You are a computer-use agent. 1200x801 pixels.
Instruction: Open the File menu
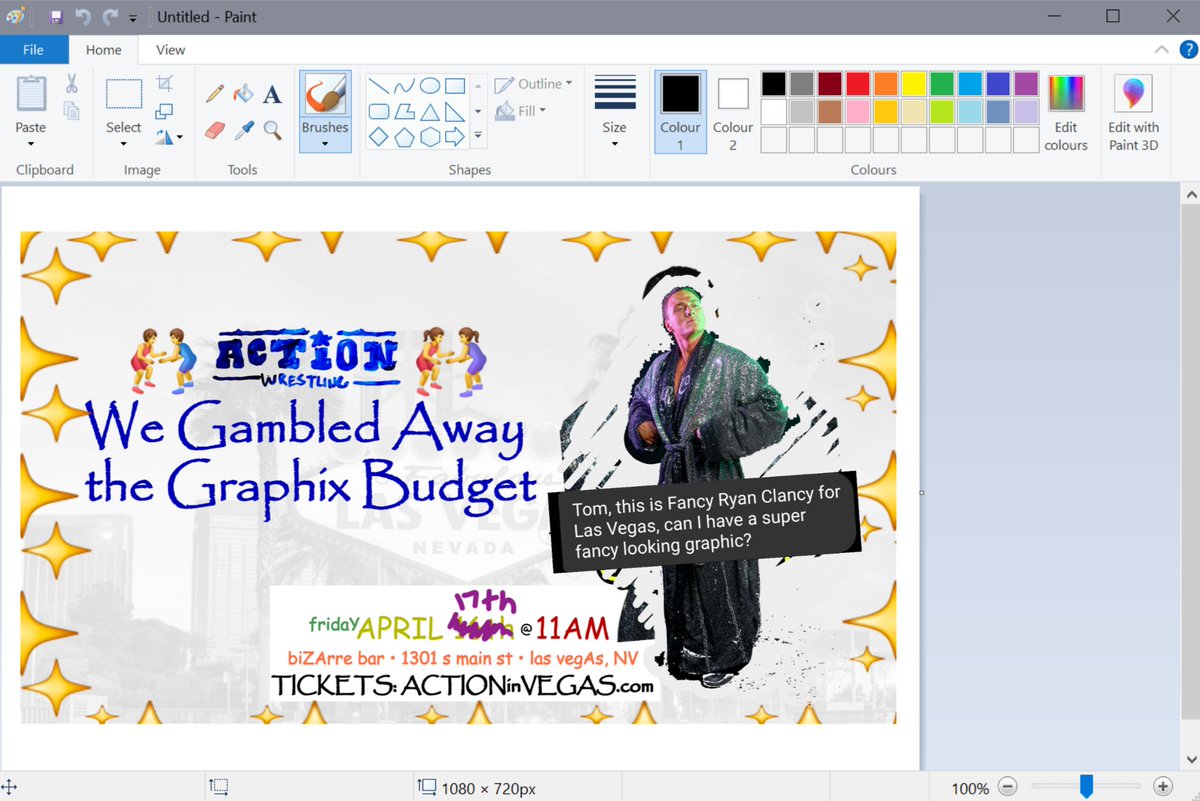point(33,49)
